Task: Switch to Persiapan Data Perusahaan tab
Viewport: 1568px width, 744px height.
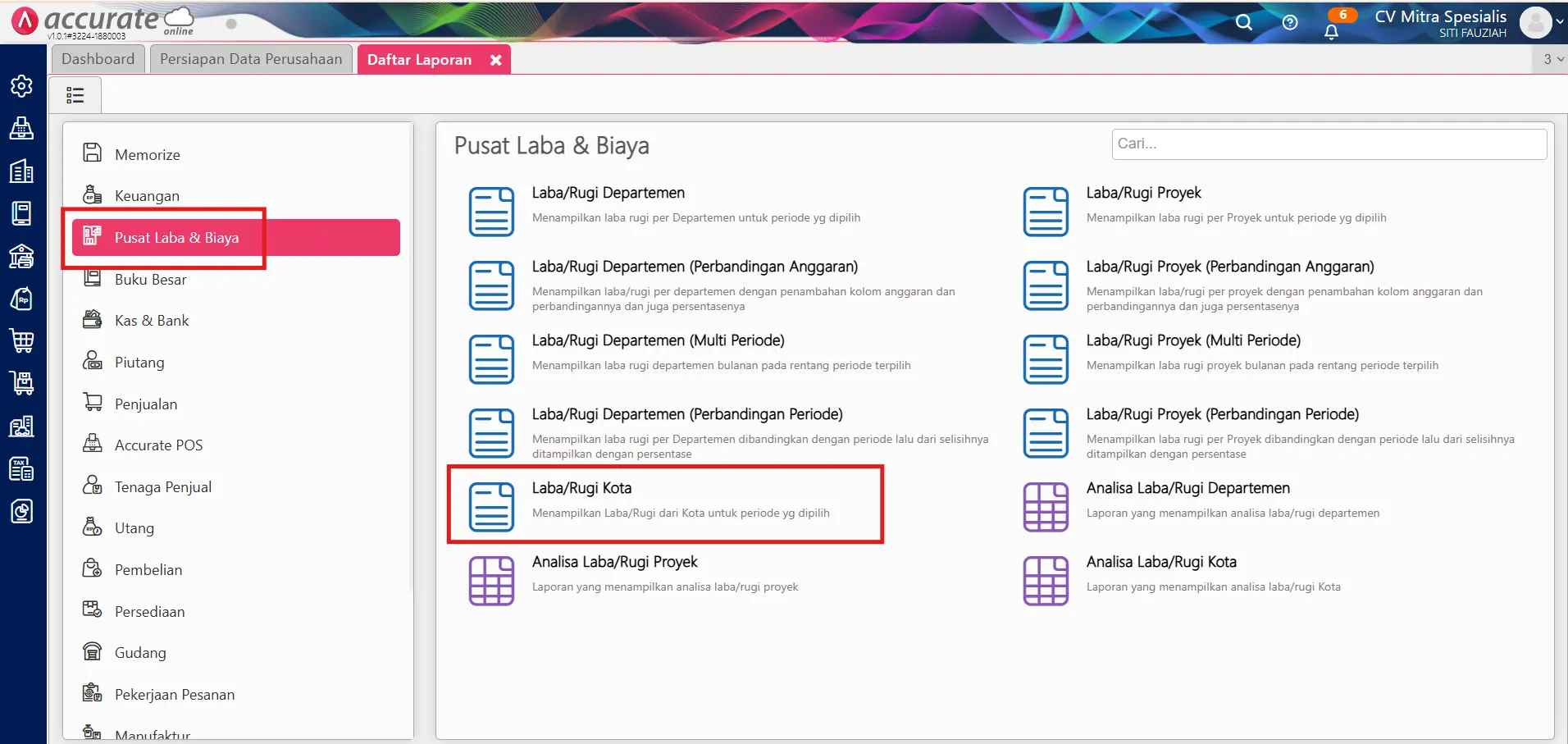Action: click(x=251, y=59)
